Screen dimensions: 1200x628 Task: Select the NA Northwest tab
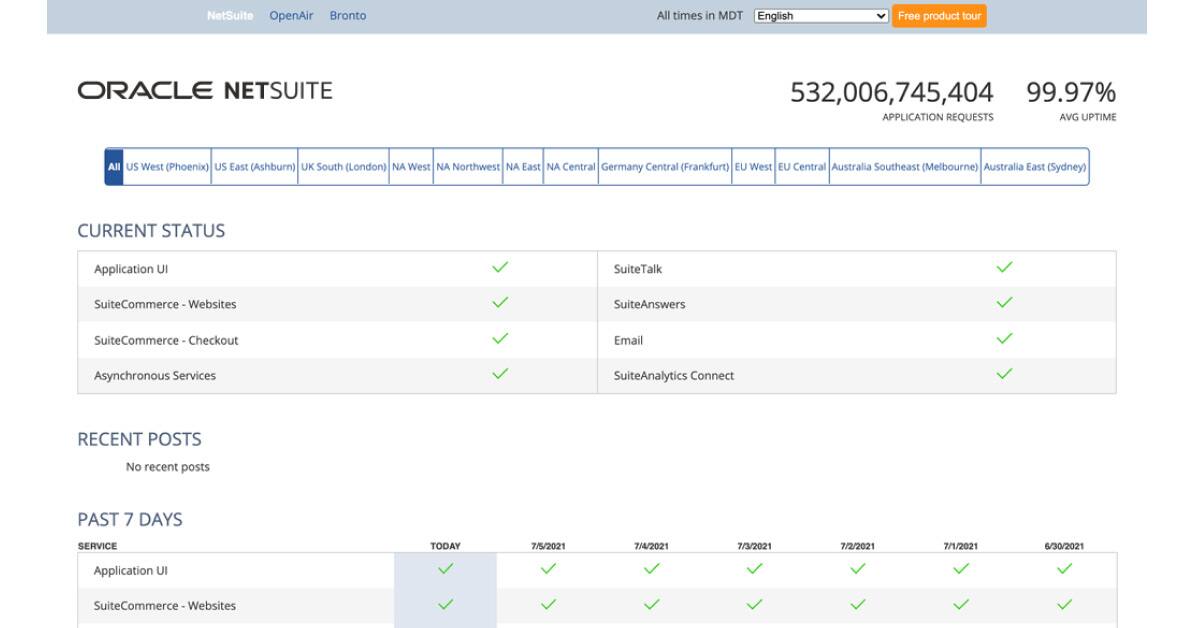coord(468,167)
